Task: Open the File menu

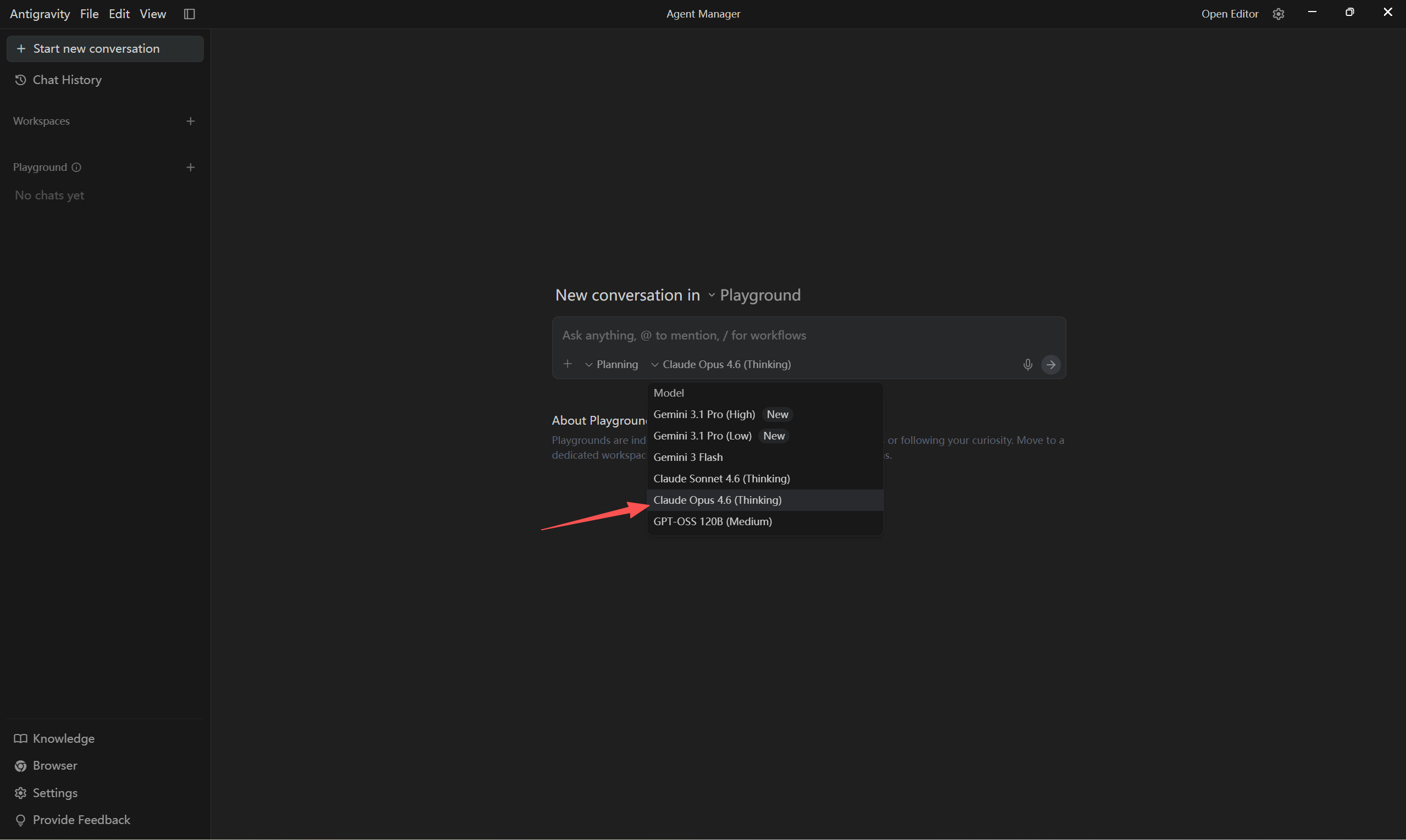Action: (89, 14)
